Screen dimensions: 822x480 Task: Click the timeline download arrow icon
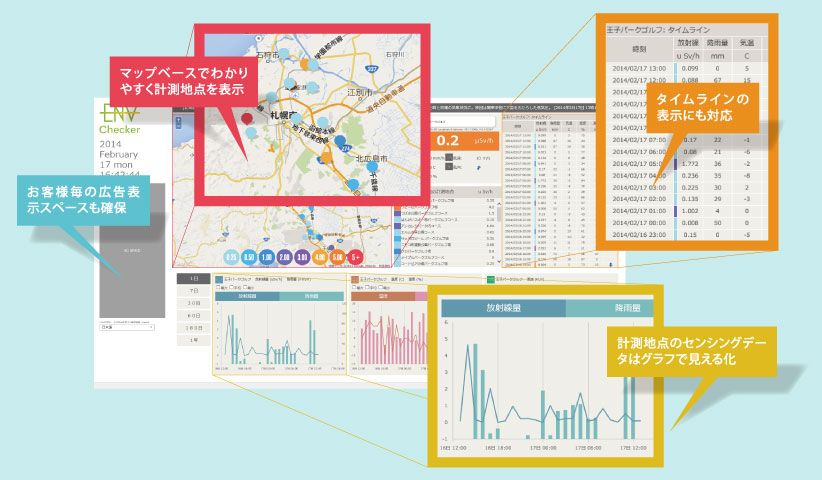point(610,265)
